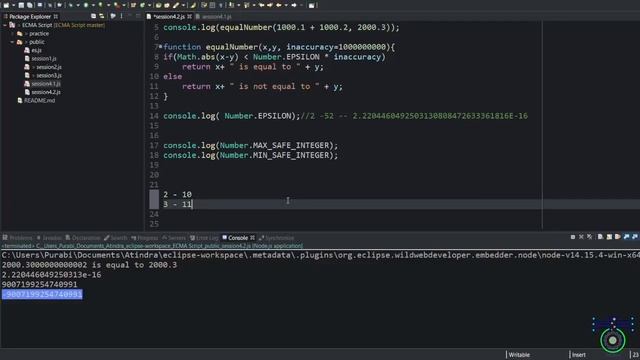The width and height of the screenshot is (640, 360).
Task: Select session2.js in Package Explorer
Action: pos(49,67)
